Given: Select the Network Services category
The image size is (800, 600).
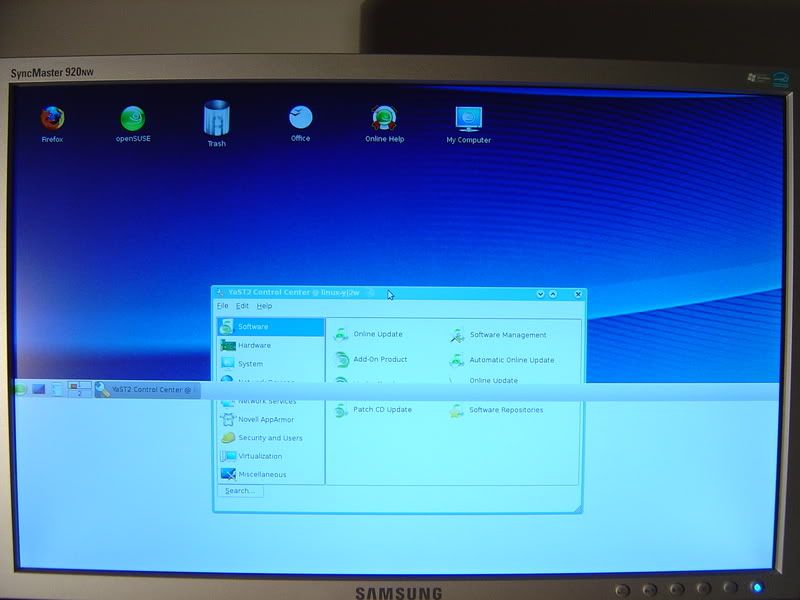Looking at the screenshot, I should (x=271, y=402).
